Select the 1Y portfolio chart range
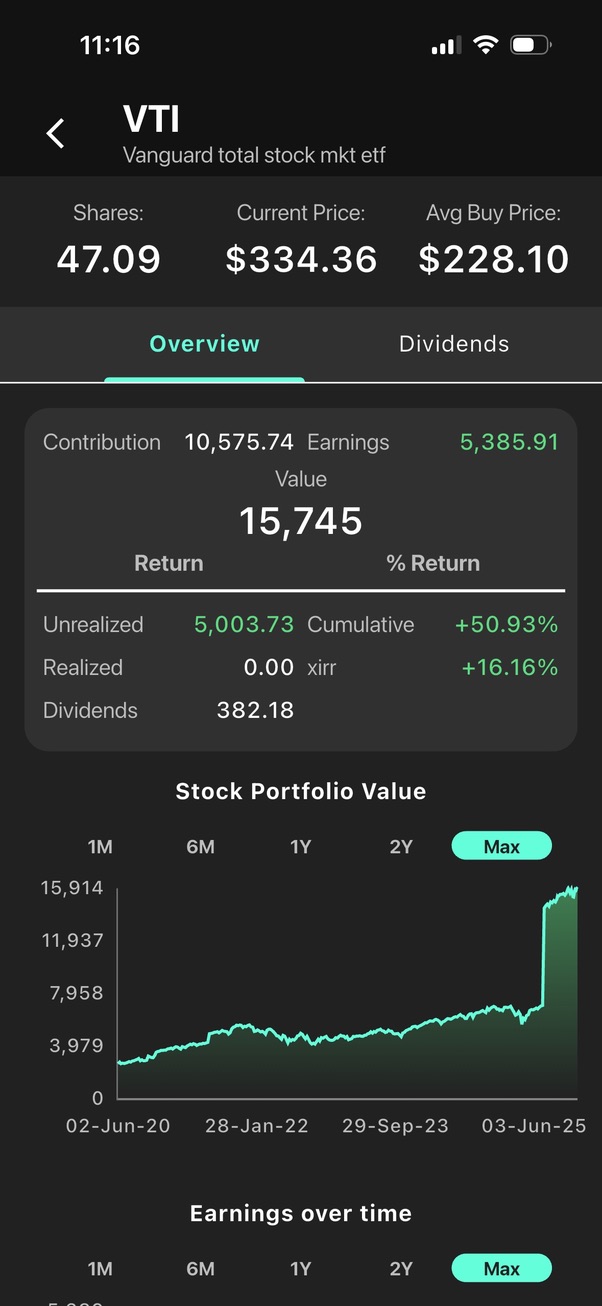This screenshot has width=602, height=1306. (x=300, y=845)
